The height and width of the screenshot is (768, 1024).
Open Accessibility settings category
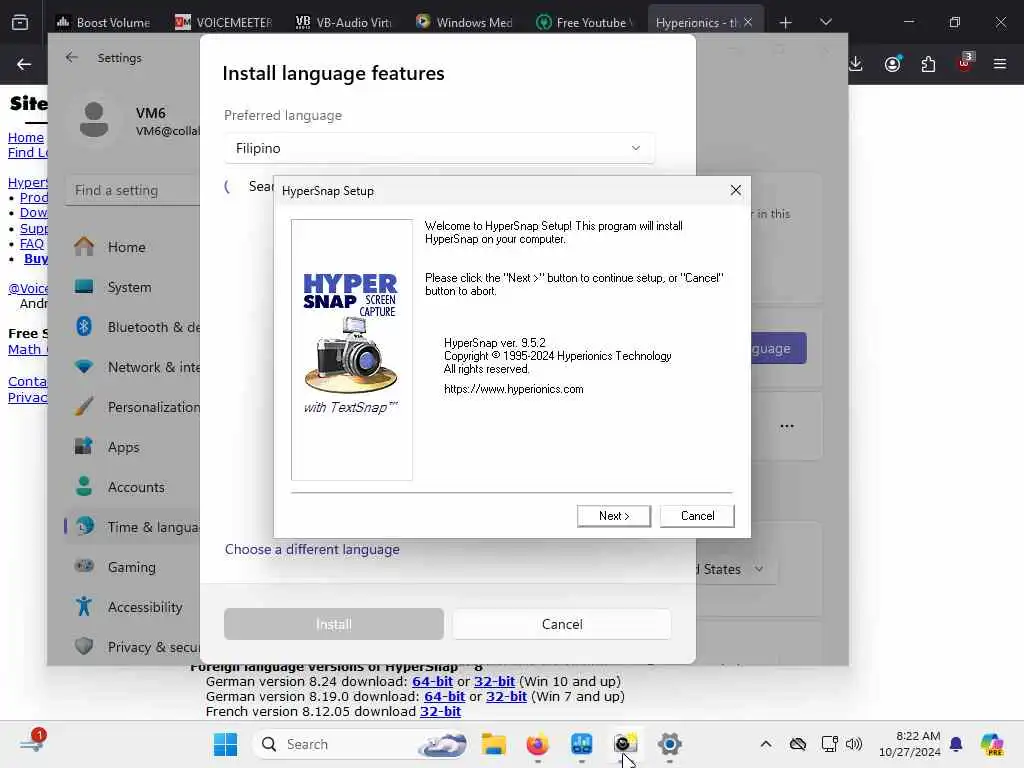pos(134,607)
